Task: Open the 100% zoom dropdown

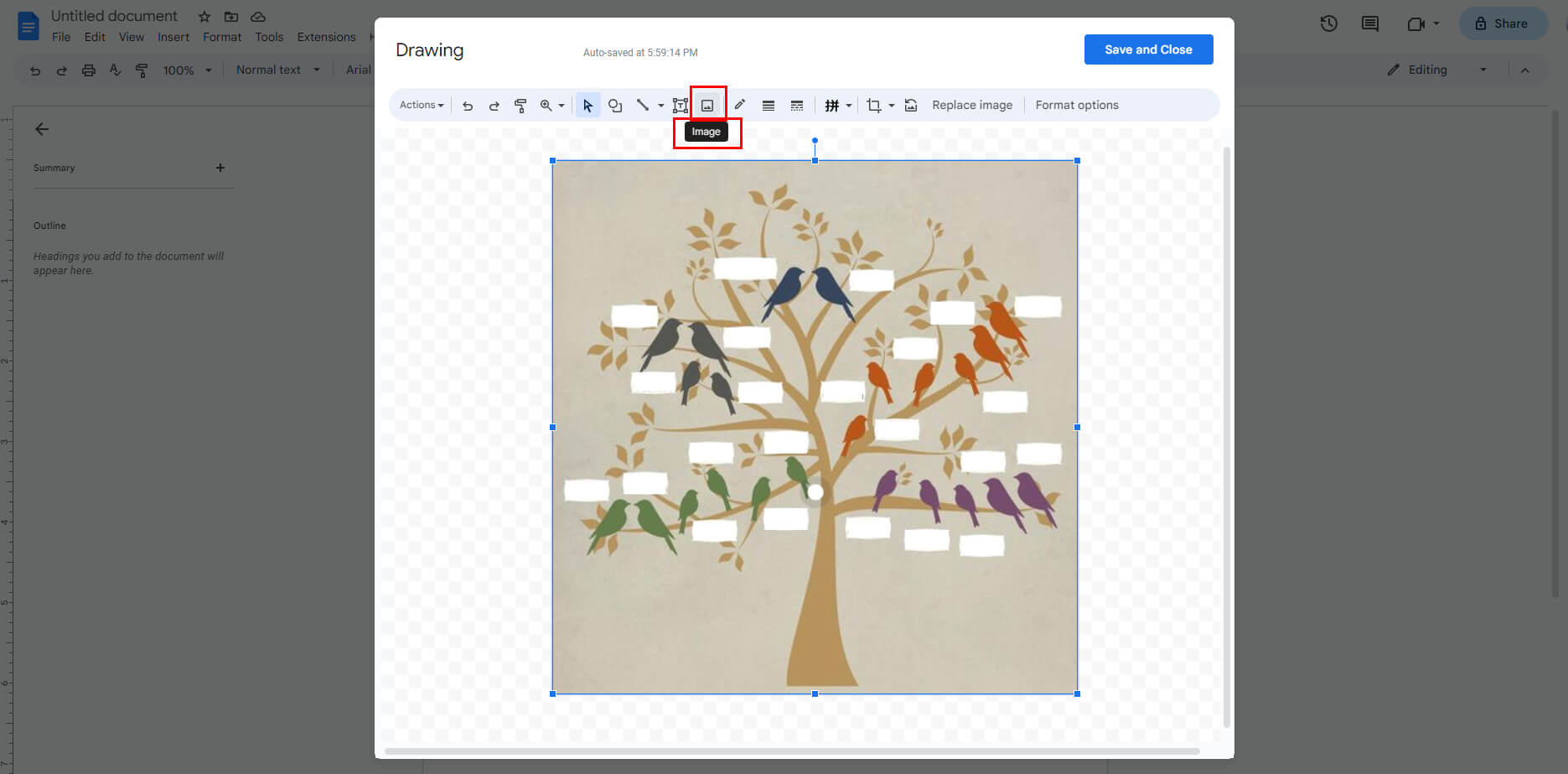Action: click(188, 70)
